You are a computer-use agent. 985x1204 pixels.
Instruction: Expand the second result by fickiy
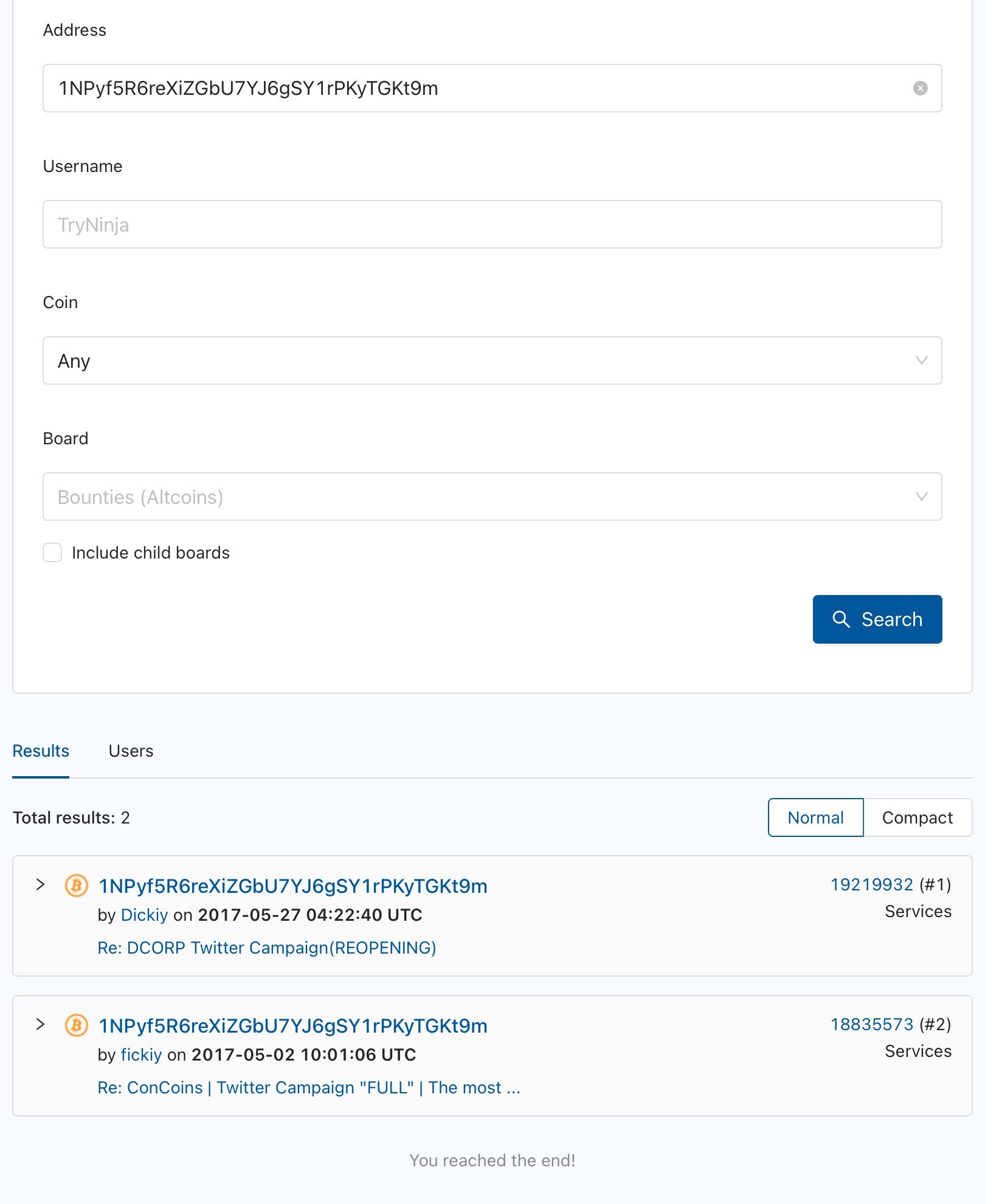coord(40,1024)
